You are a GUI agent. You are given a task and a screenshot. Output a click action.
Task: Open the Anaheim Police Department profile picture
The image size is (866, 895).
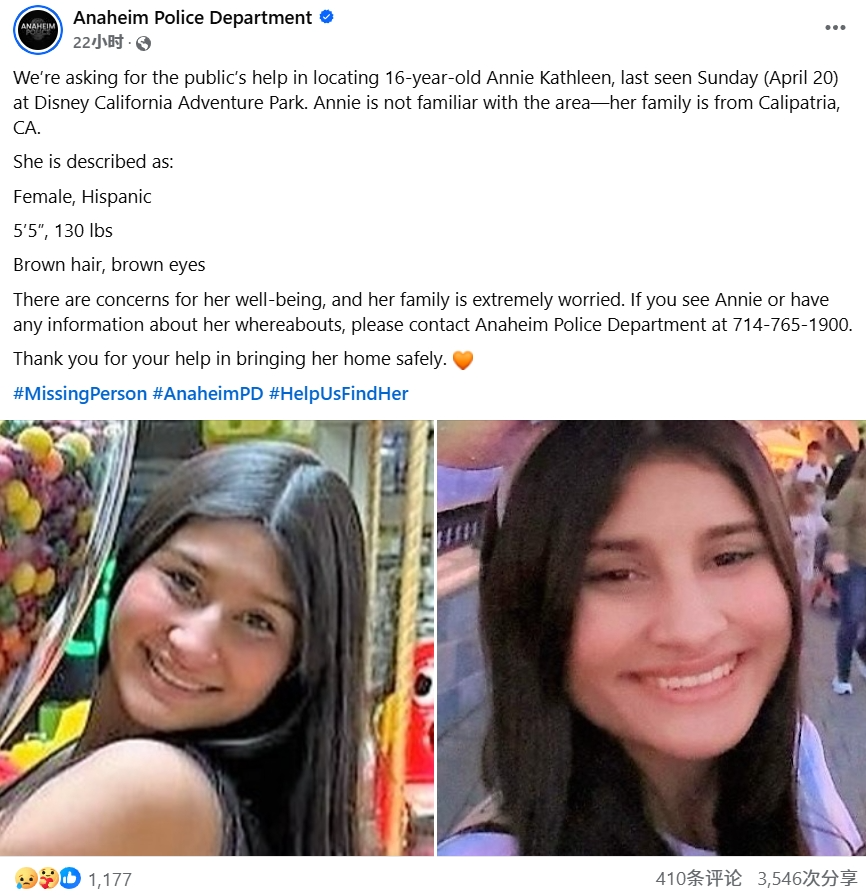point(38,30)
